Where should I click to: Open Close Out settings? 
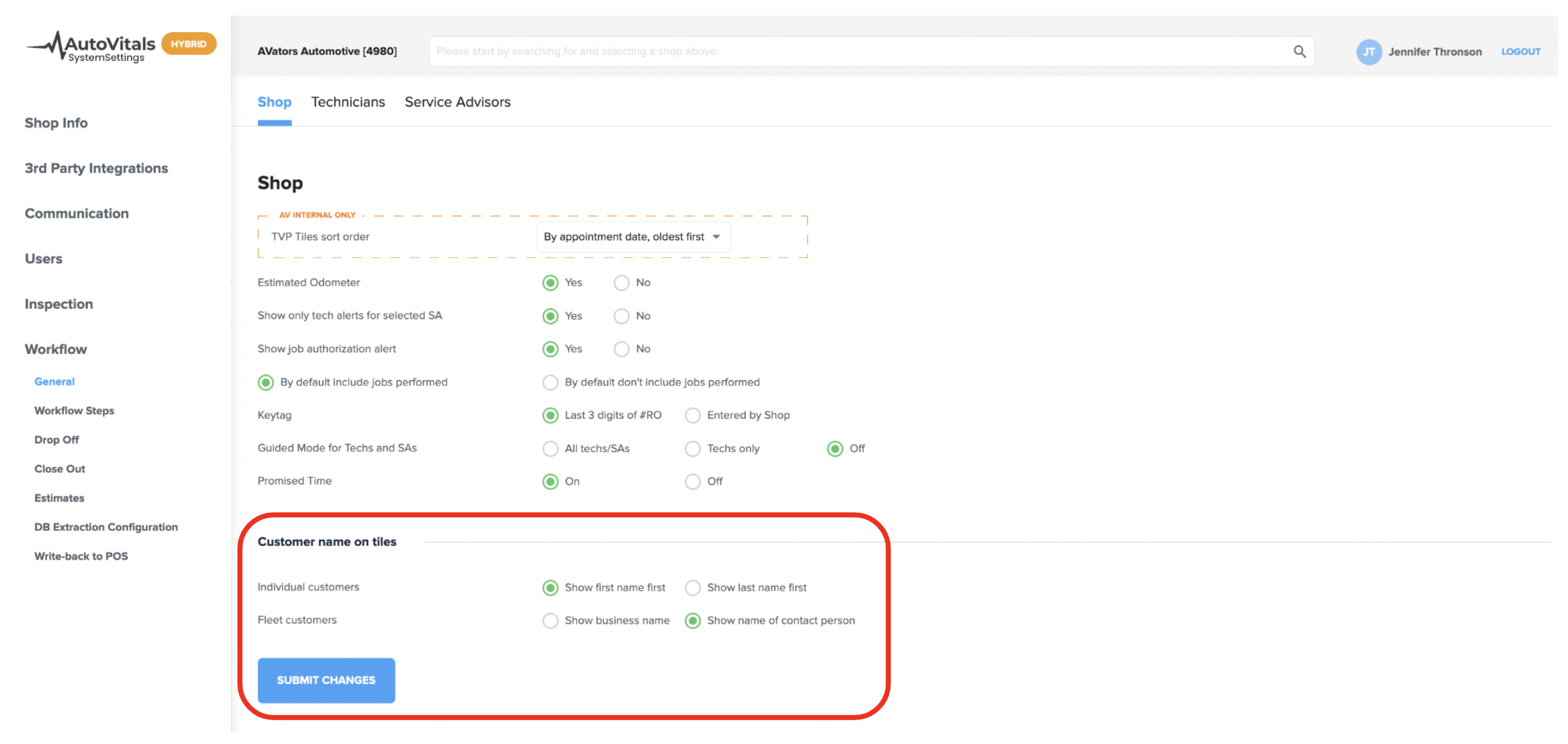click(x=60, y=469)
